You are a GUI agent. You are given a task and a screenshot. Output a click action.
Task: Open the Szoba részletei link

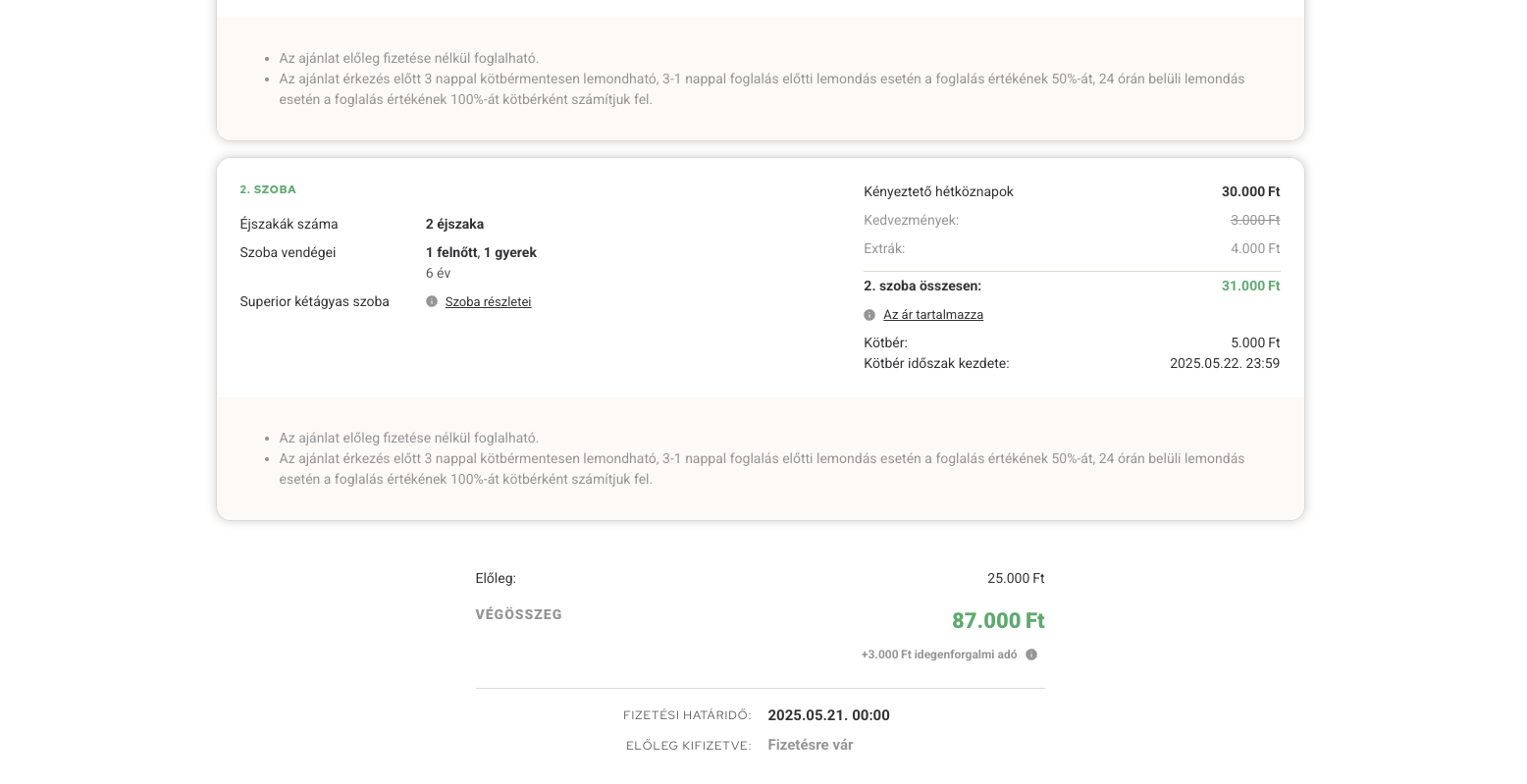[488, 302]
